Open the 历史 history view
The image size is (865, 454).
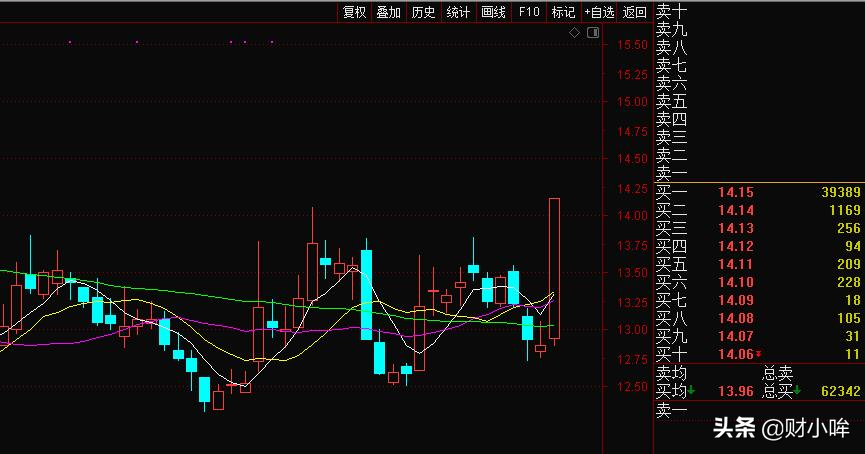[423, 12]
